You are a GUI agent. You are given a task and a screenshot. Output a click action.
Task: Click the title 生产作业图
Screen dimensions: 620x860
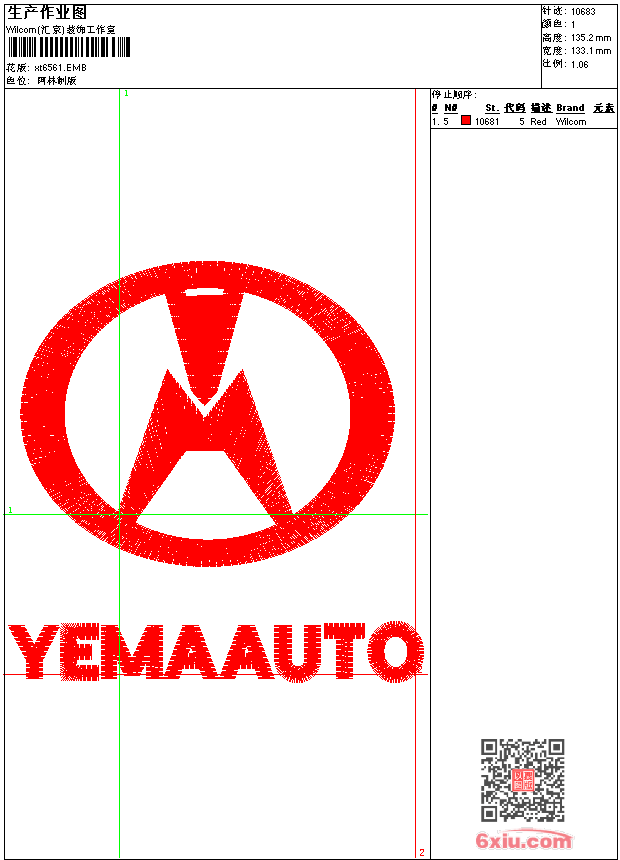tap(47, 13)
